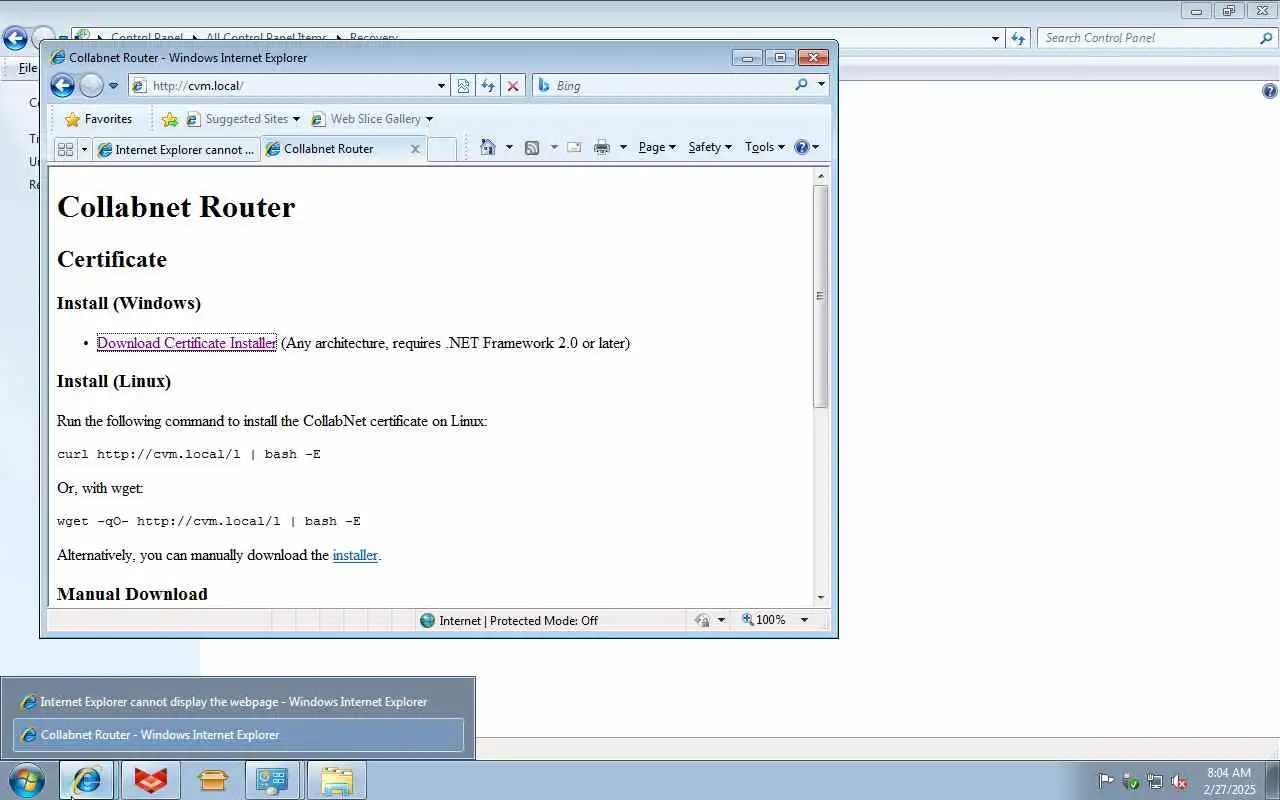Open Home button dropdown arrow

(509, 147)
